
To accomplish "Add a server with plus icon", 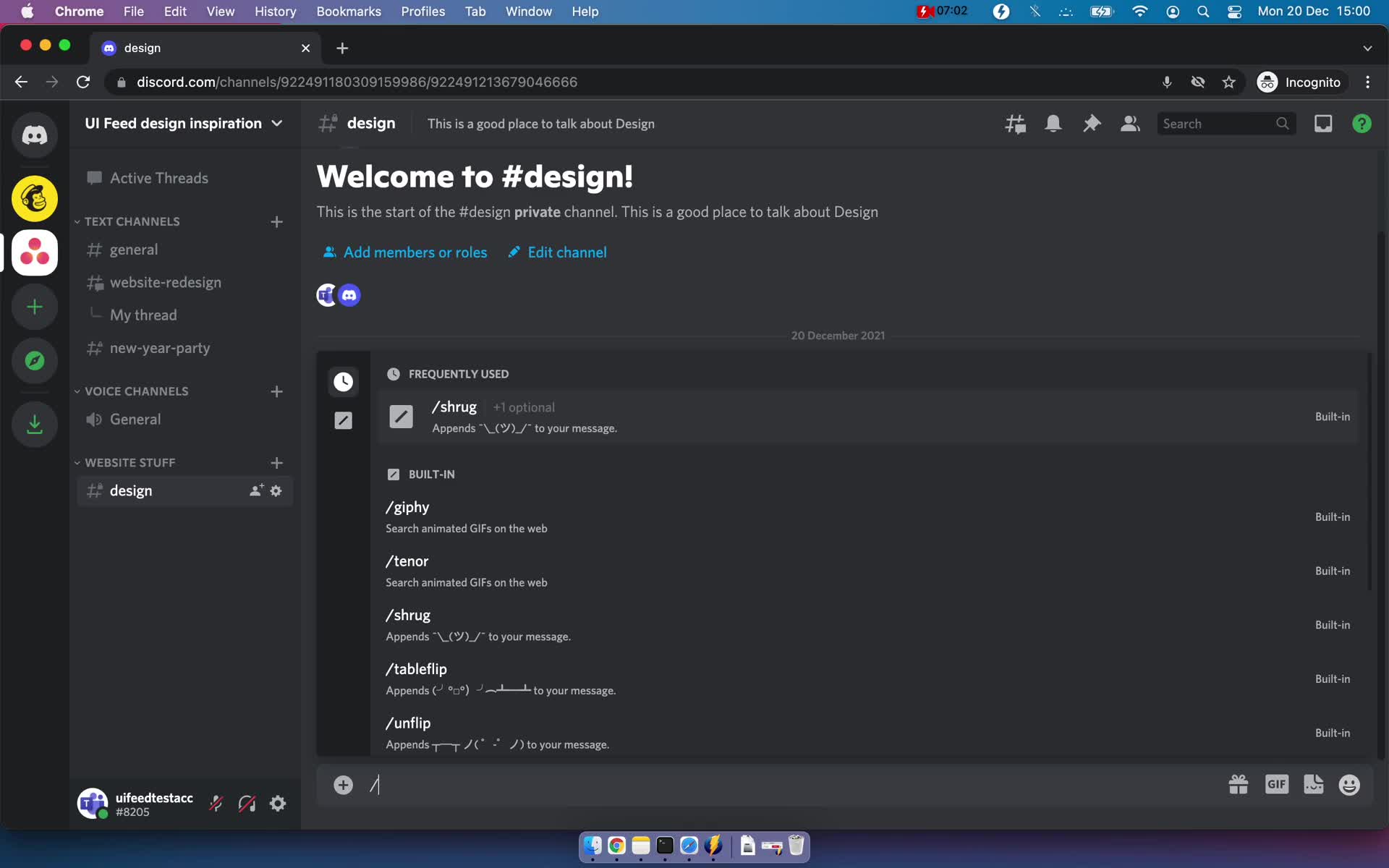I will tap(34, 307).
